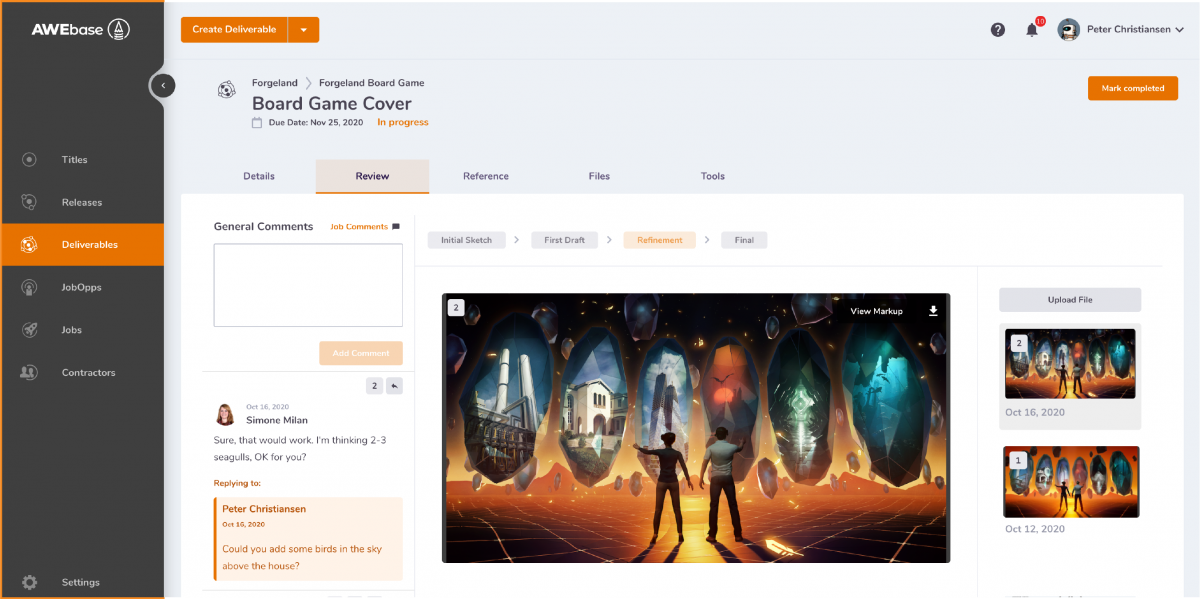Screen dimensions: 1200x599
Task: Expand the Create Deliverable dropdown arrow
Action: pyautogui.click(x=304, y=30)
